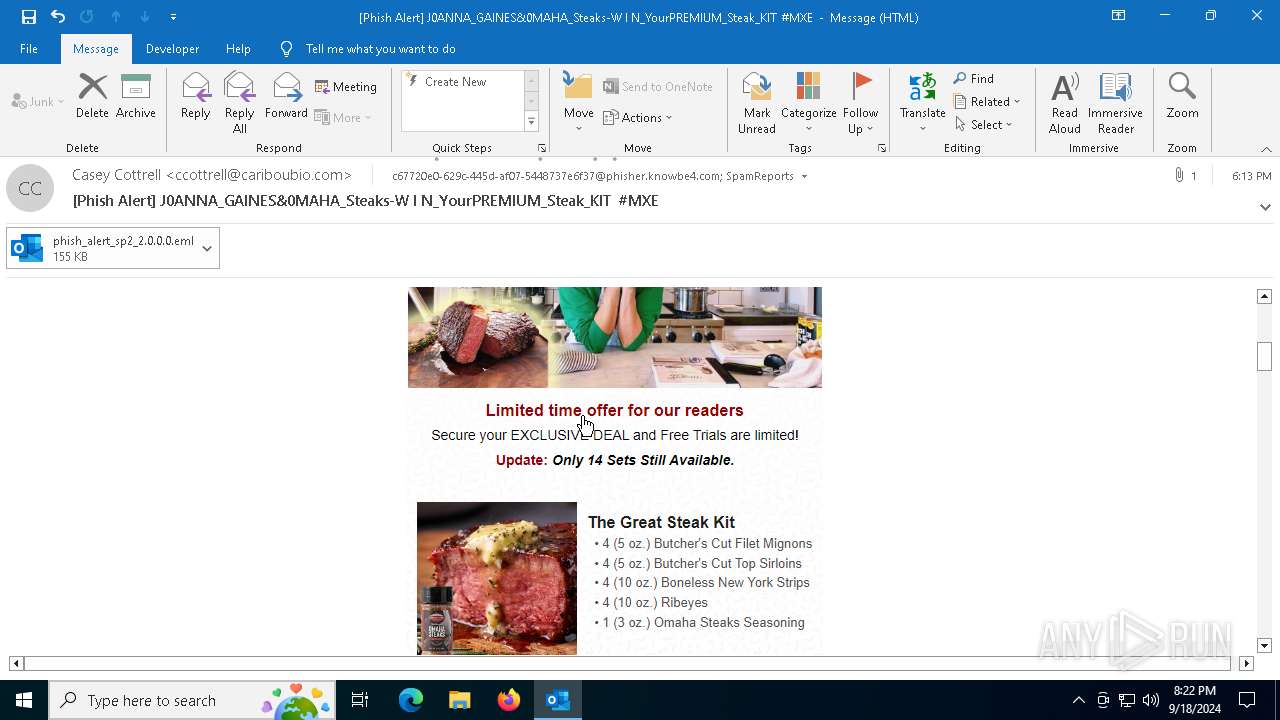Click horizontal scrollbar right arrow

pos(1246,663)
